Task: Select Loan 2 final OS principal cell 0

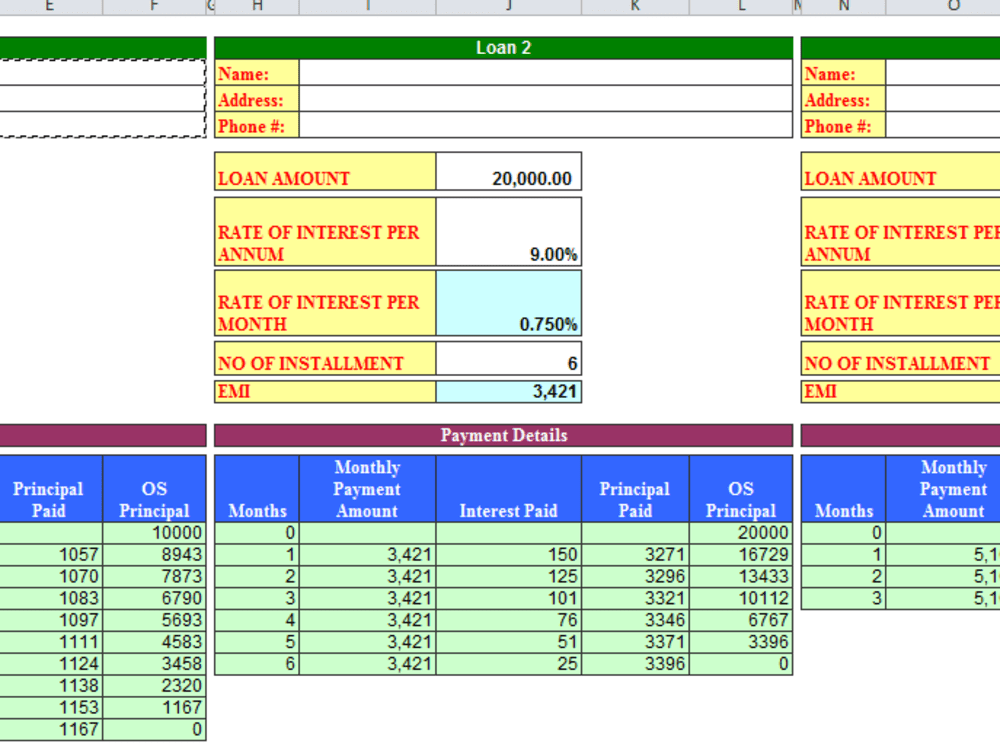Action: coord(741,664)
